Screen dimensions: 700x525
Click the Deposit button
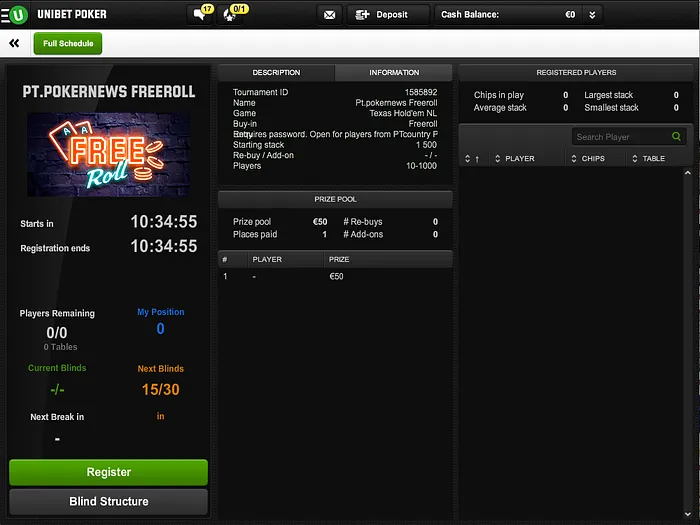click(388, 15)
